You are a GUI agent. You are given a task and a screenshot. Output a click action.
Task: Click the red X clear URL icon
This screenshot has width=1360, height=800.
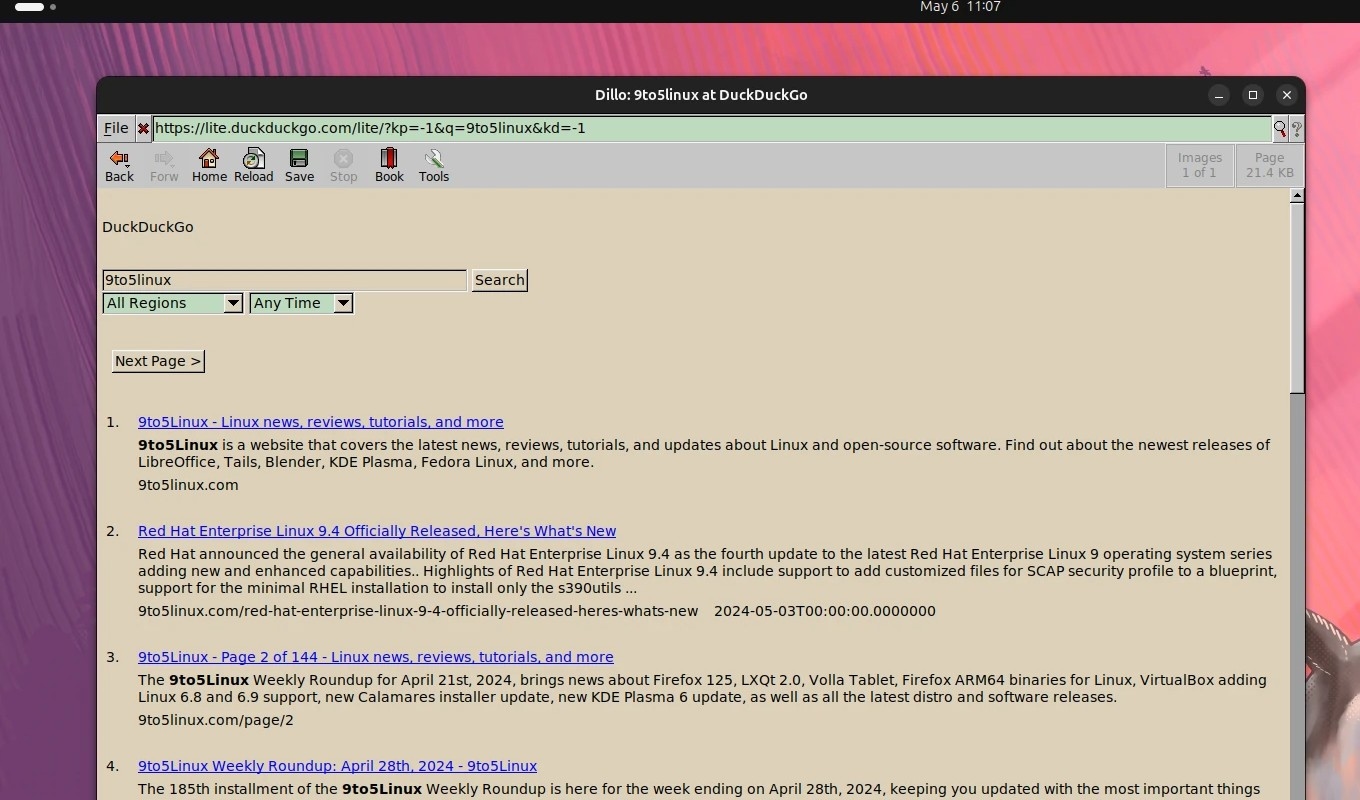click(x=143, y=128)
